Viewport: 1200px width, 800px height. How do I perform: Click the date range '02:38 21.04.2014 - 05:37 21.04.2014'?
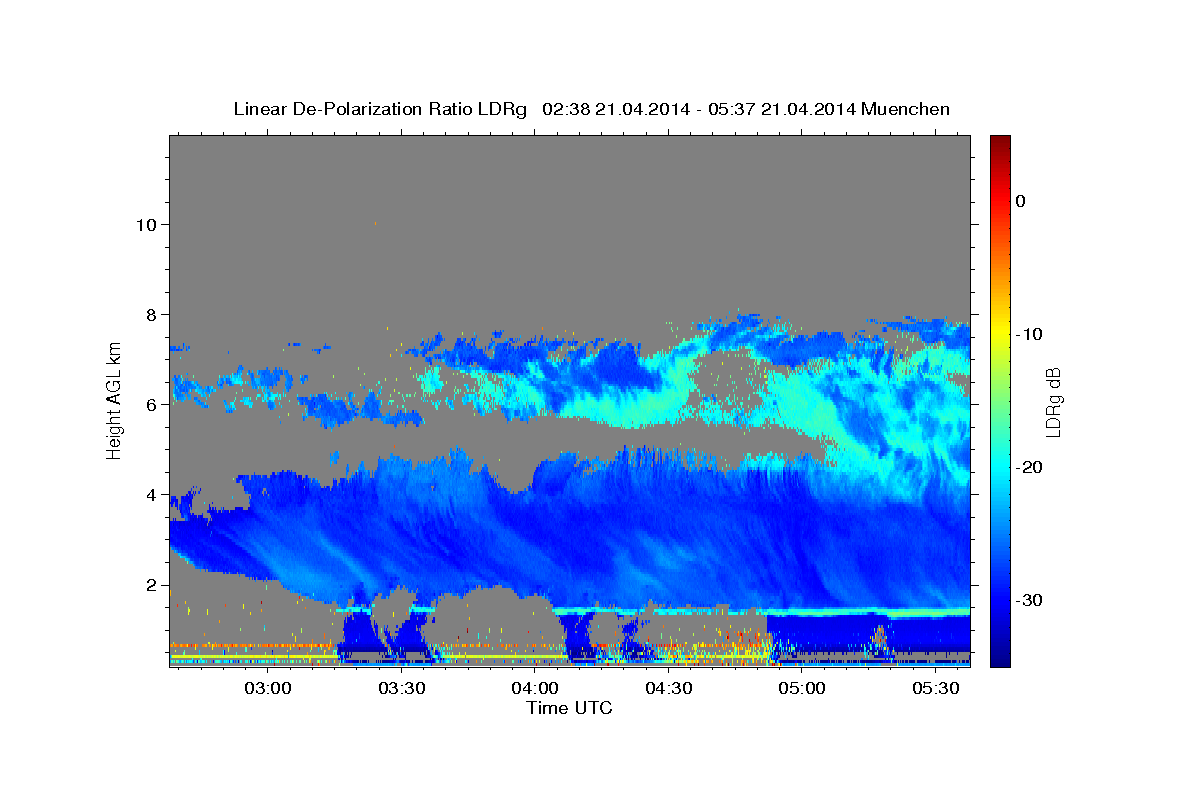698,109
